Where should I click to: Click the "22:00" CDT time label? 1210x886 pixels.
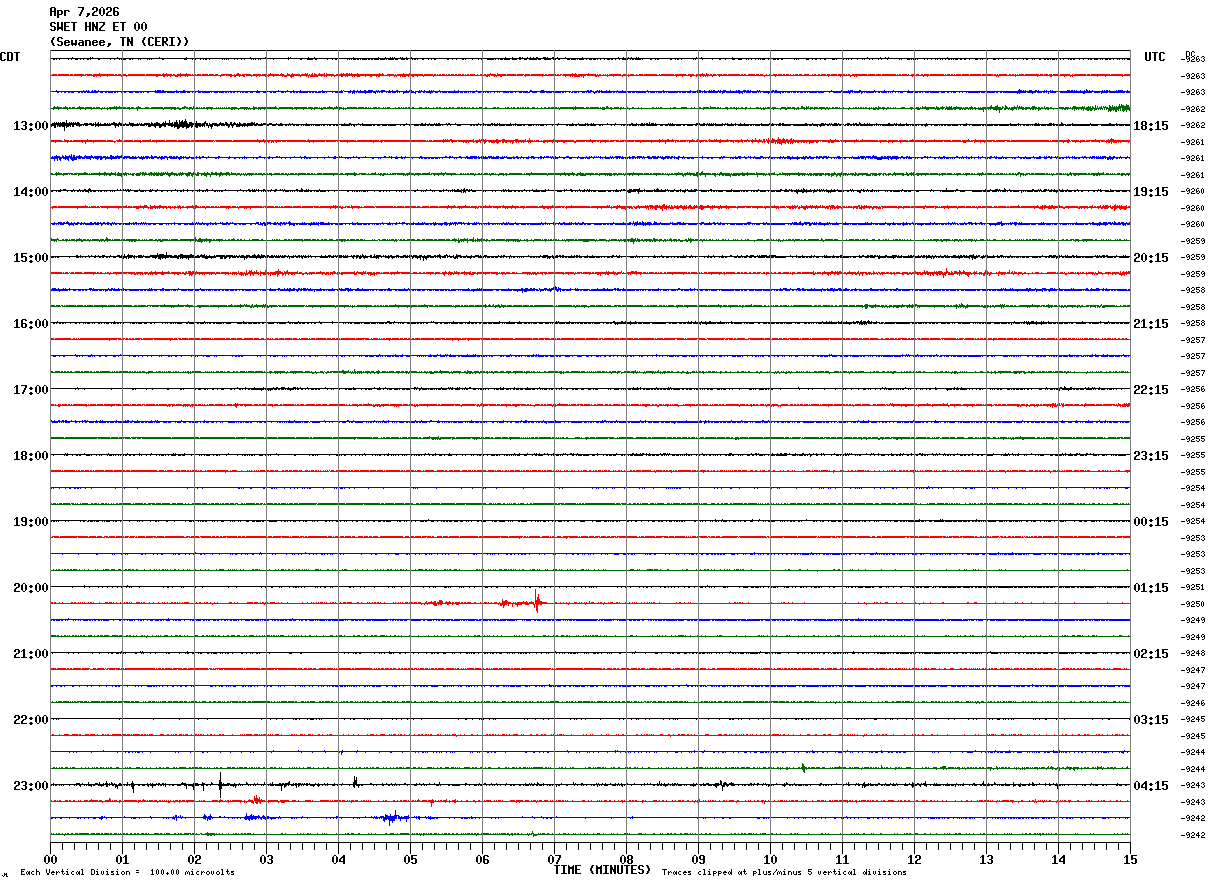(30, 720)
